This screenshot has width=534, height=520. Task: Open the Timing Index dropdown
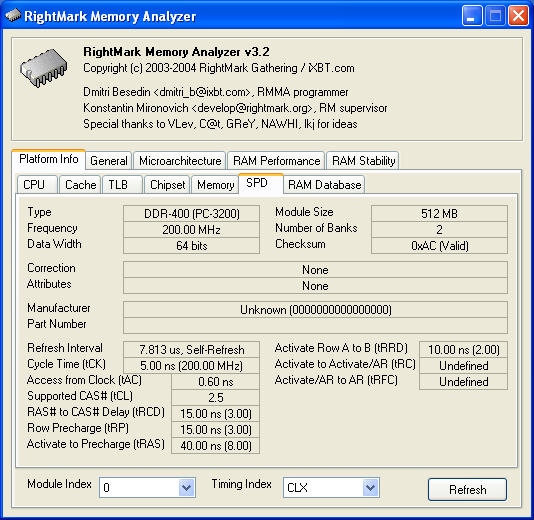[x=371, y=488]
